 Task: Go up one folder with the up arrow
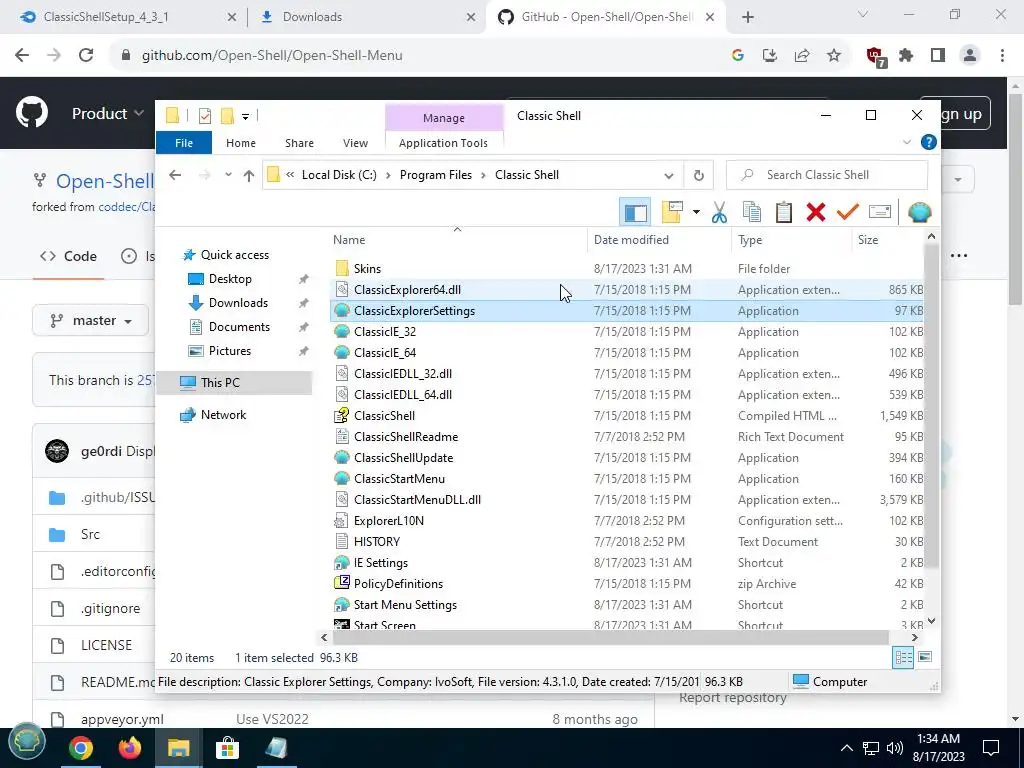[x=249, y=175]
